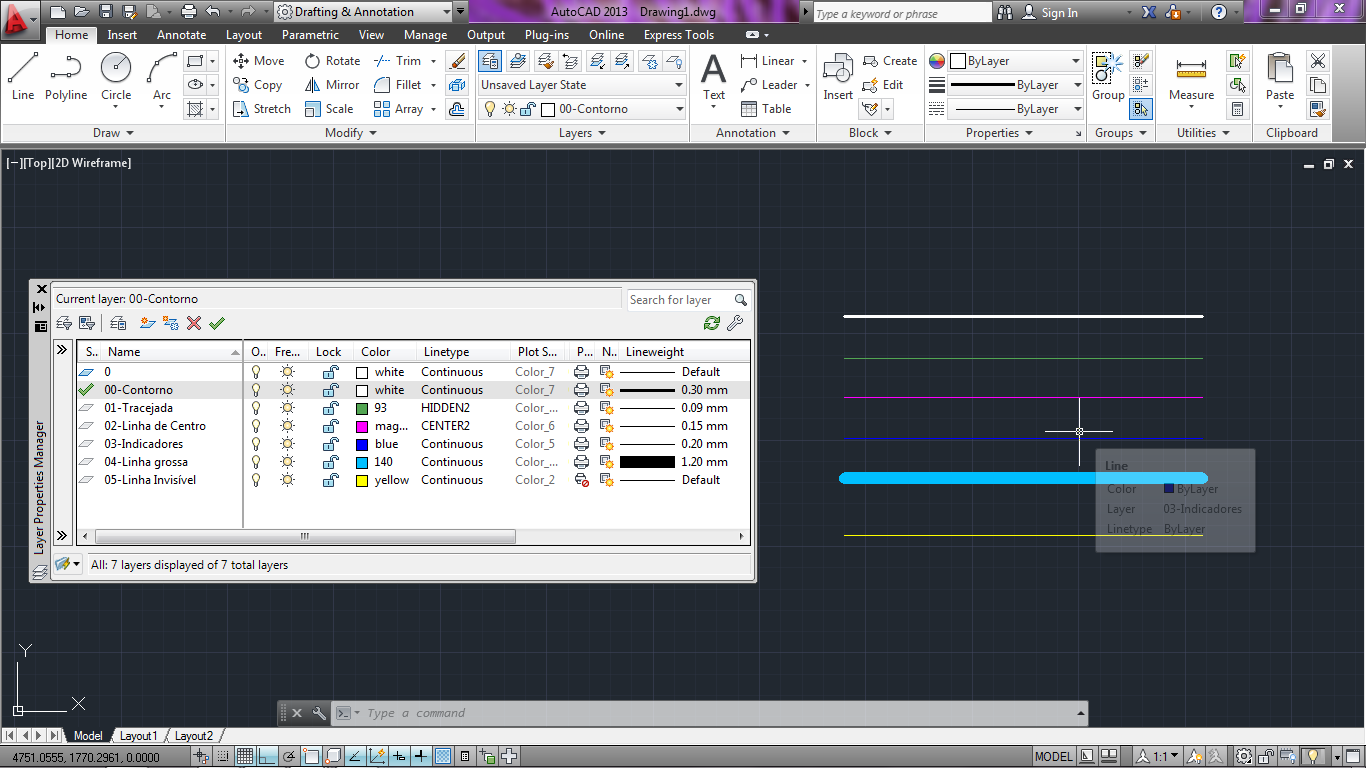
Task: Toggle lock on 03-Indicadores layer
Action: point(329,444)
